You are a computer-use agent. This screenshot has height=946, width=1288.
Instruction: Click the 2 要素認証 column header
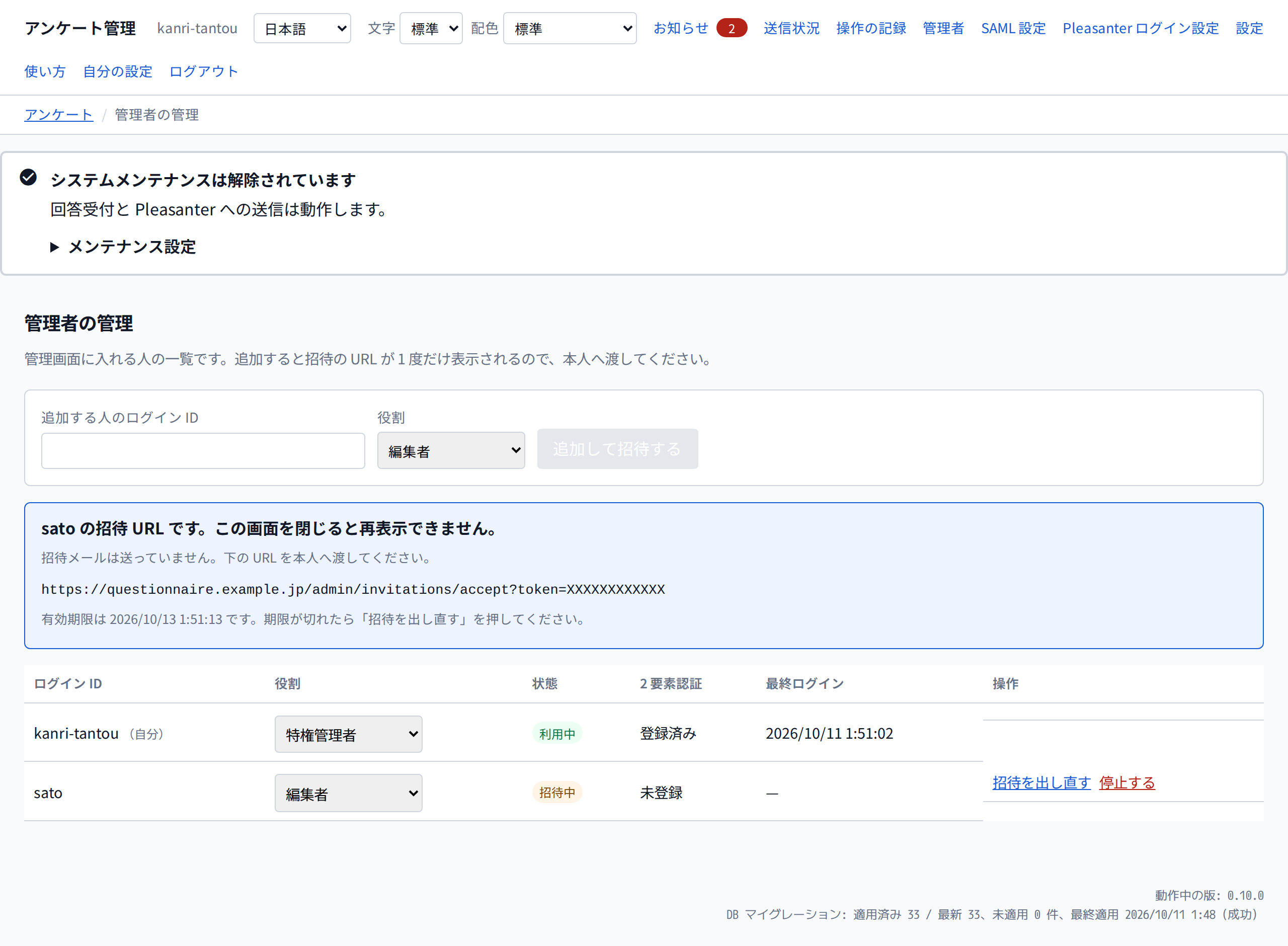(x=671, y=684)
